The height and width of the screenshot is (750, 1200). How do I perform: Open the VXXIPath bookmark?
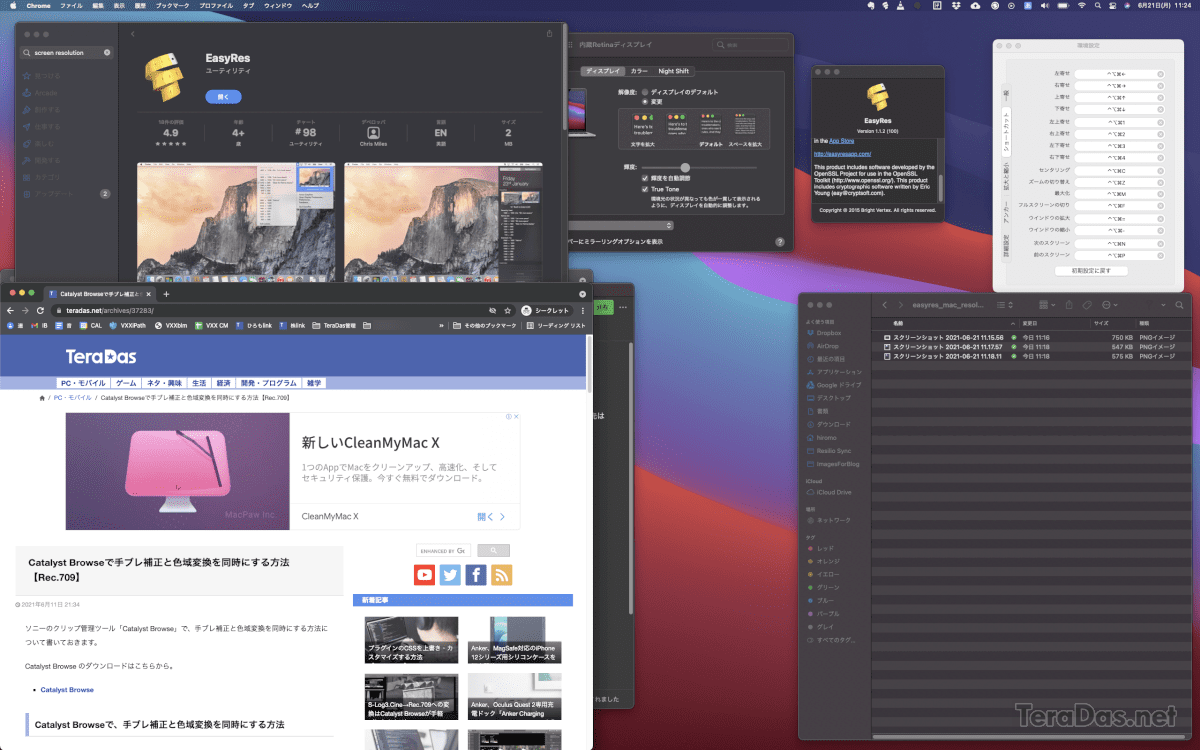pyautogui.click(x=128, y=326)
